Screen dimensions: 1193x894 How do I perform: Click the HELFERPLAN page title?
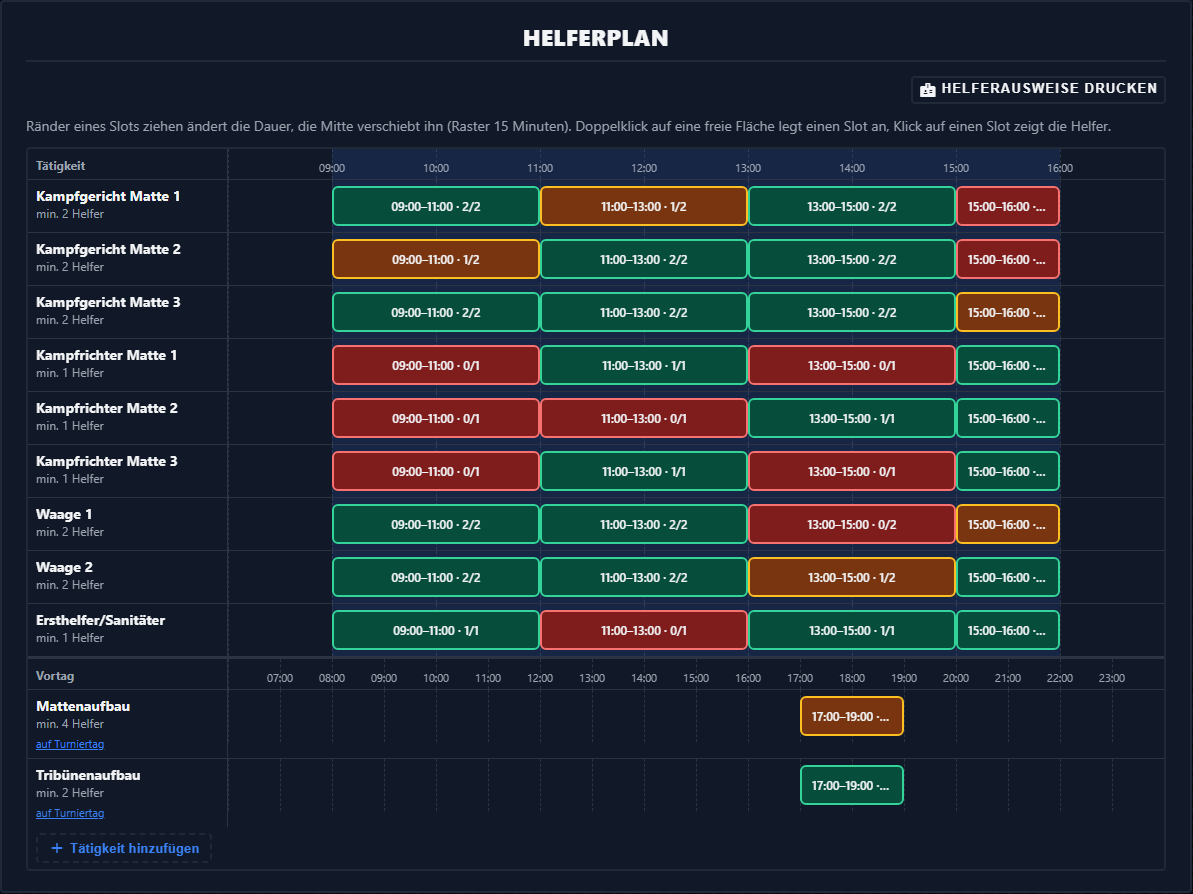pyautogui.click(x=596, y=38)
